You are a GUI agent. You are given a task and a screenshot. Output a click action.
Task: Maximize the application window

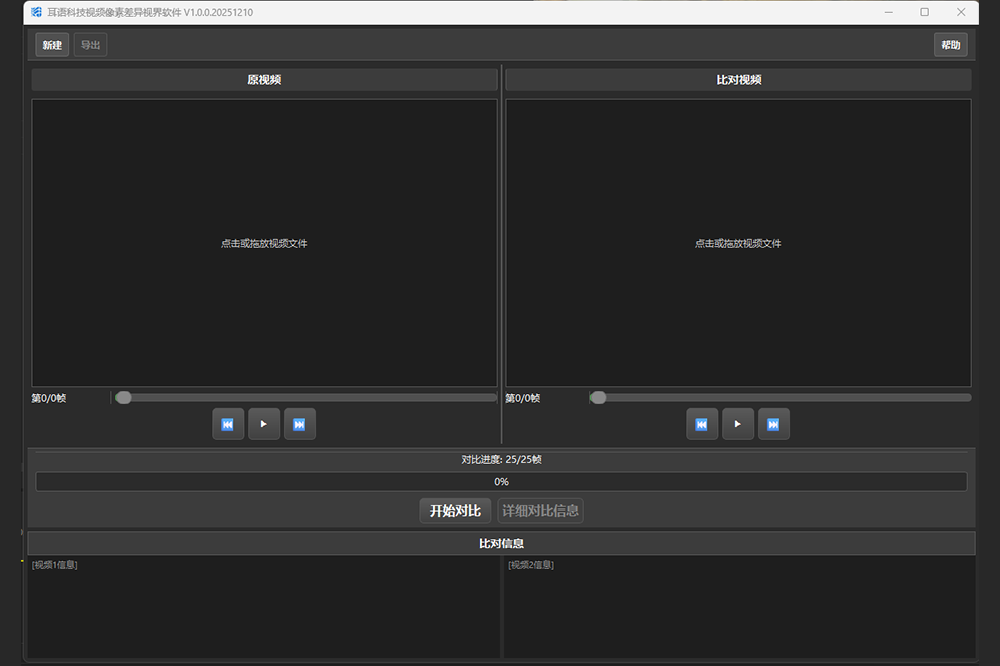click(x=924, y=12)
